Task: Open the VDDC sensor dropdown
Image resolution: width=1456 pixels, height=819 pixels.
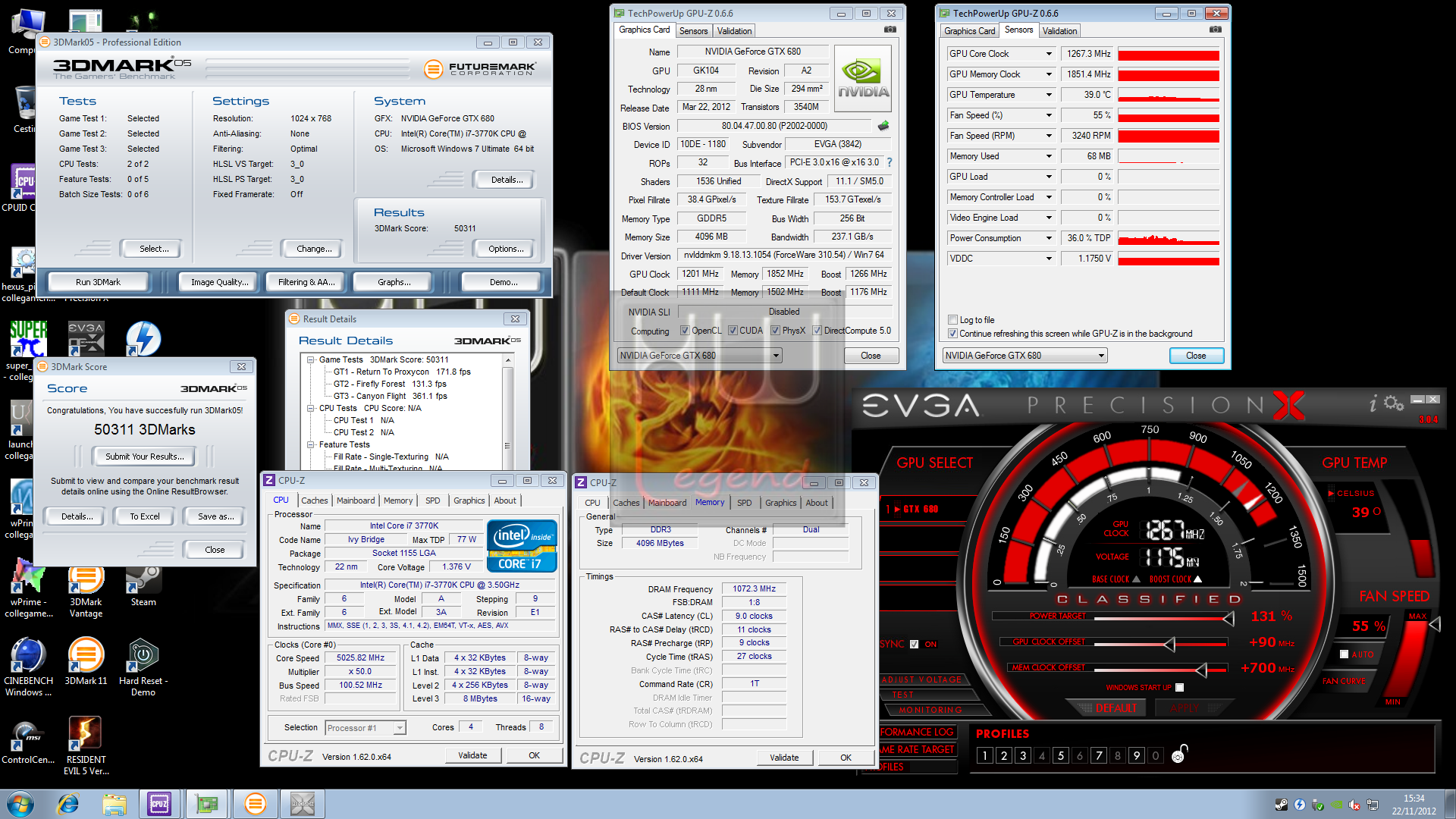Action: coord(1049,259)
